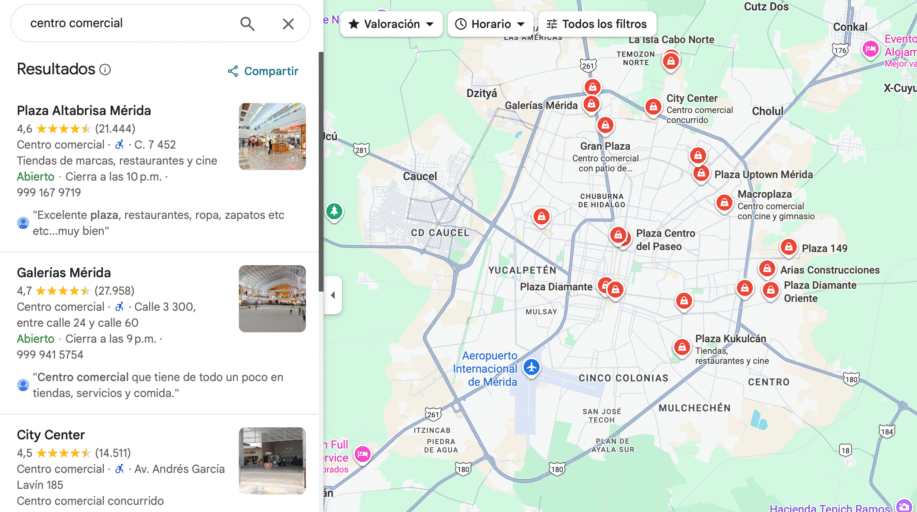
Task: Click the Plaza Diamante Oriente map pin
Action: 771,290
